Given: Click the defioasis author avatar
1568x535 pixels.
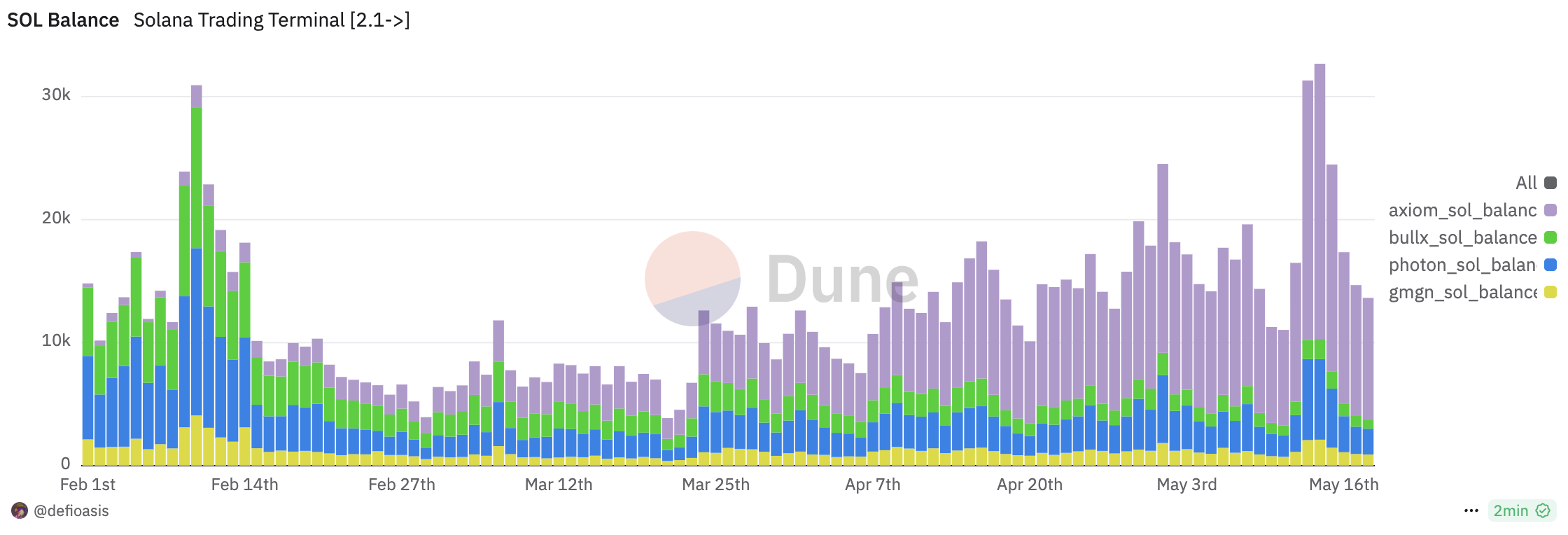Looking at the screenshot, I should (x=20, y=510).
